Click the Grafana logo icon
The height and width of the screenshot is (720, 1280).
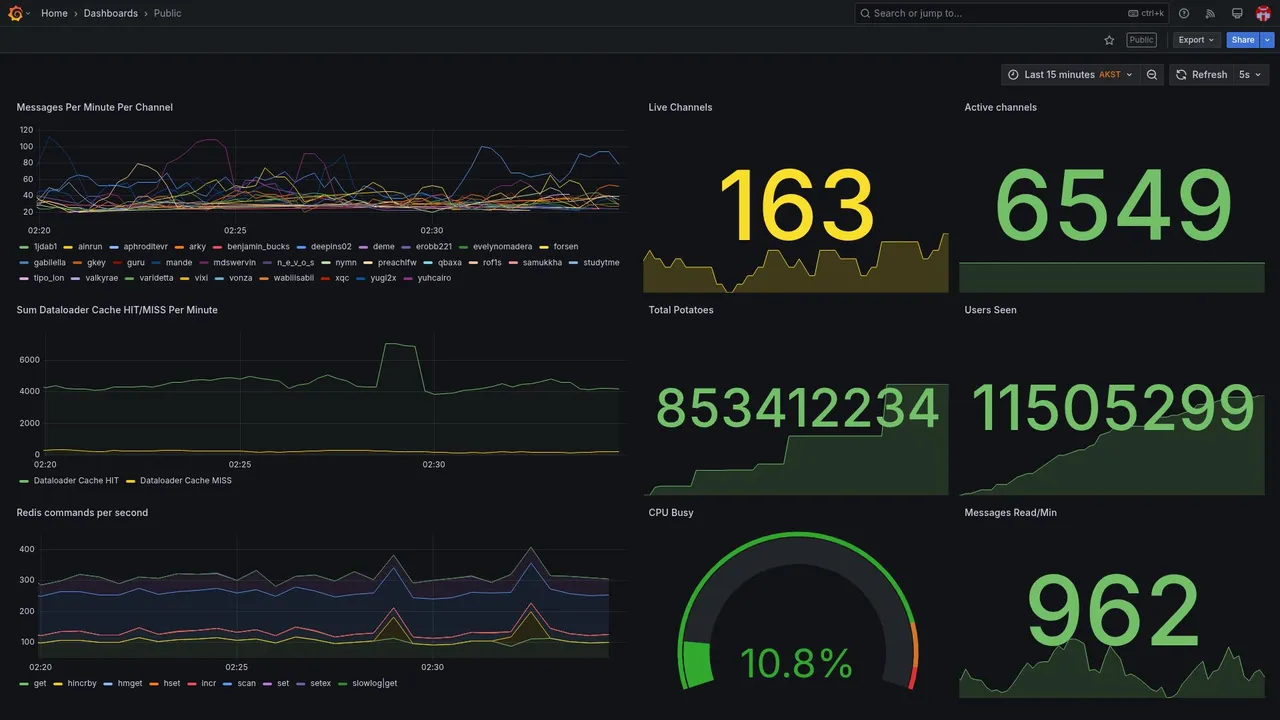[15, 13]
